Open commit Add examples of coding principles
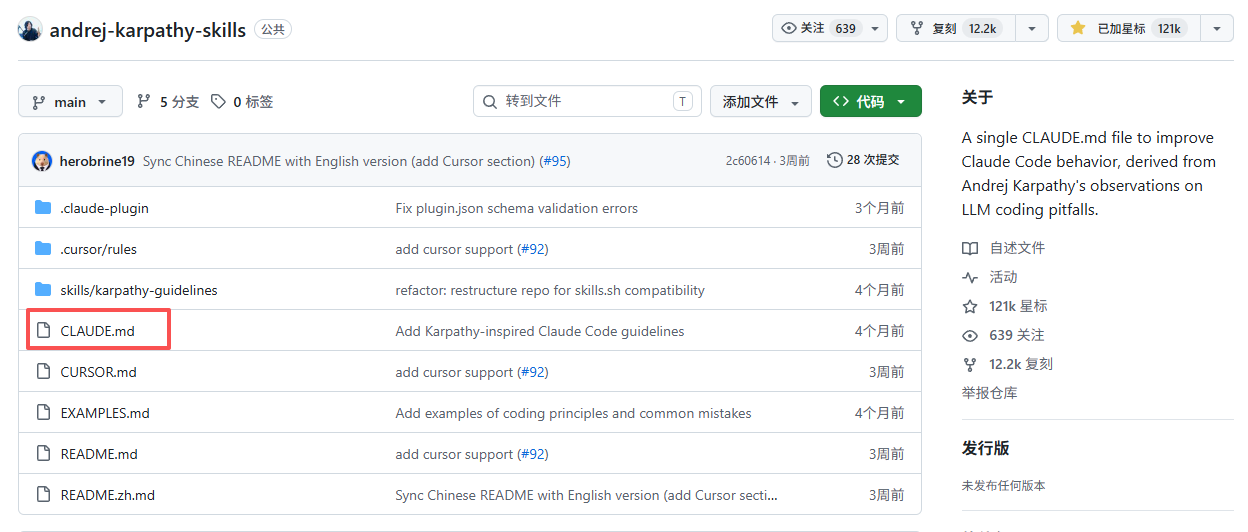The width and height of the screenshot is (1248, 532). (573, 413)
